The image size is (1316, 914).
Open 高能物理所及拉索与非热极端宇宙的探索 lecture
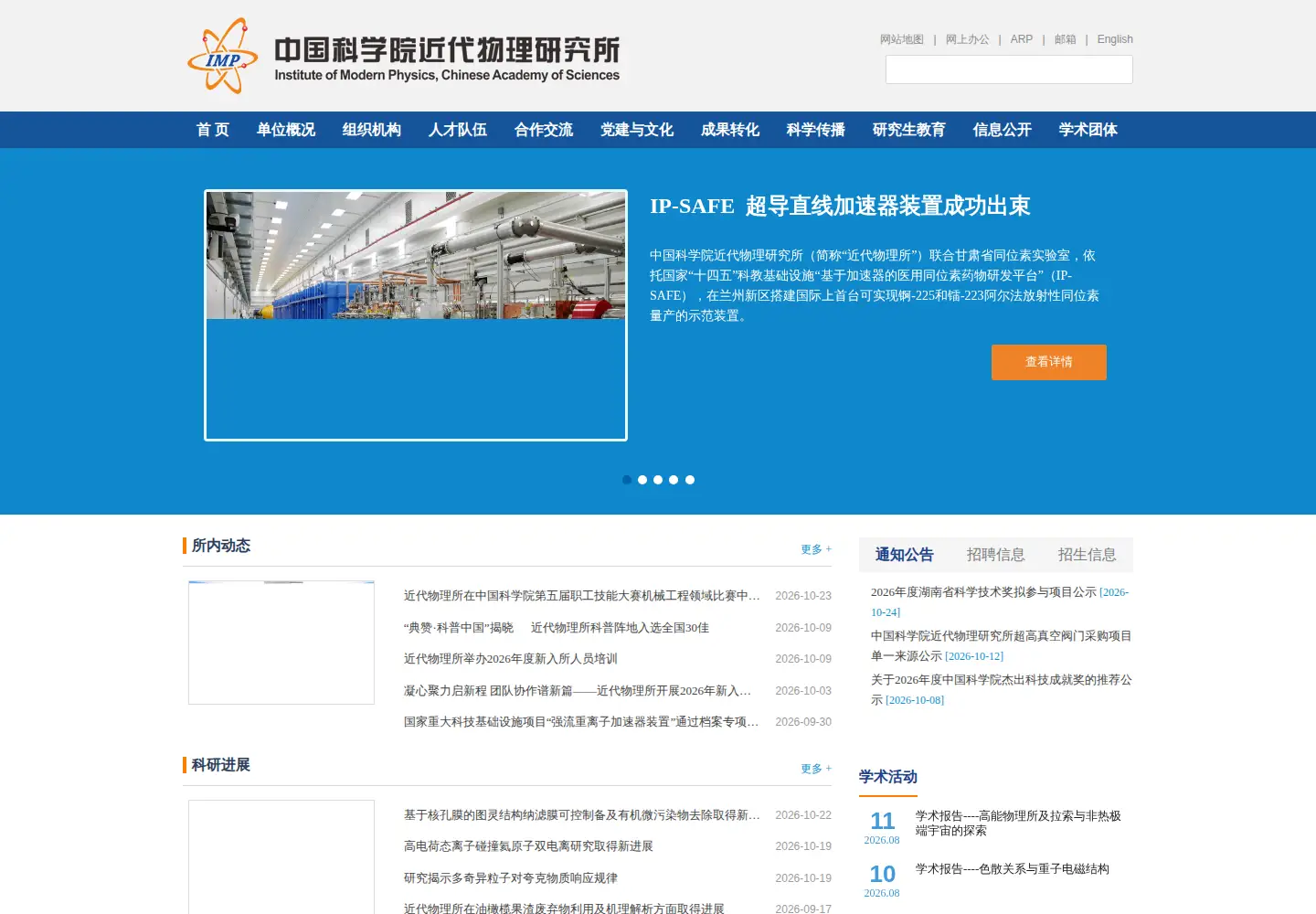tap(1018, 824)
